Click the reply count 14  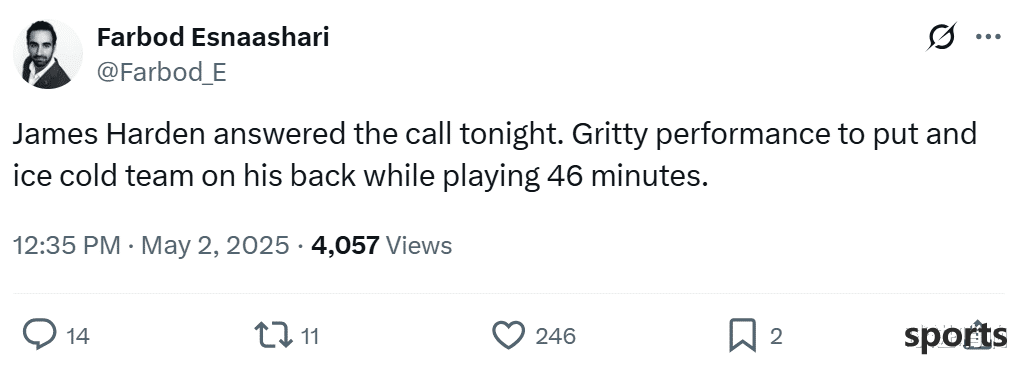coord(78,336)
